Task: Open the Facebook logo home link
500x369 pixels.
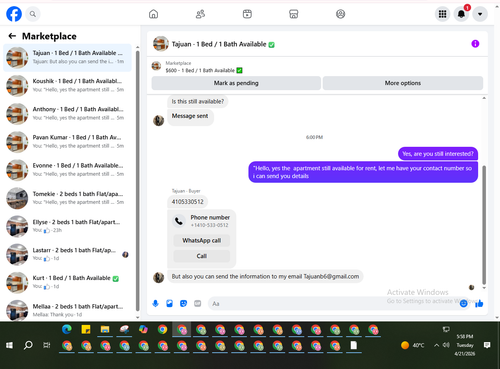Action: [x=14, y=14]
